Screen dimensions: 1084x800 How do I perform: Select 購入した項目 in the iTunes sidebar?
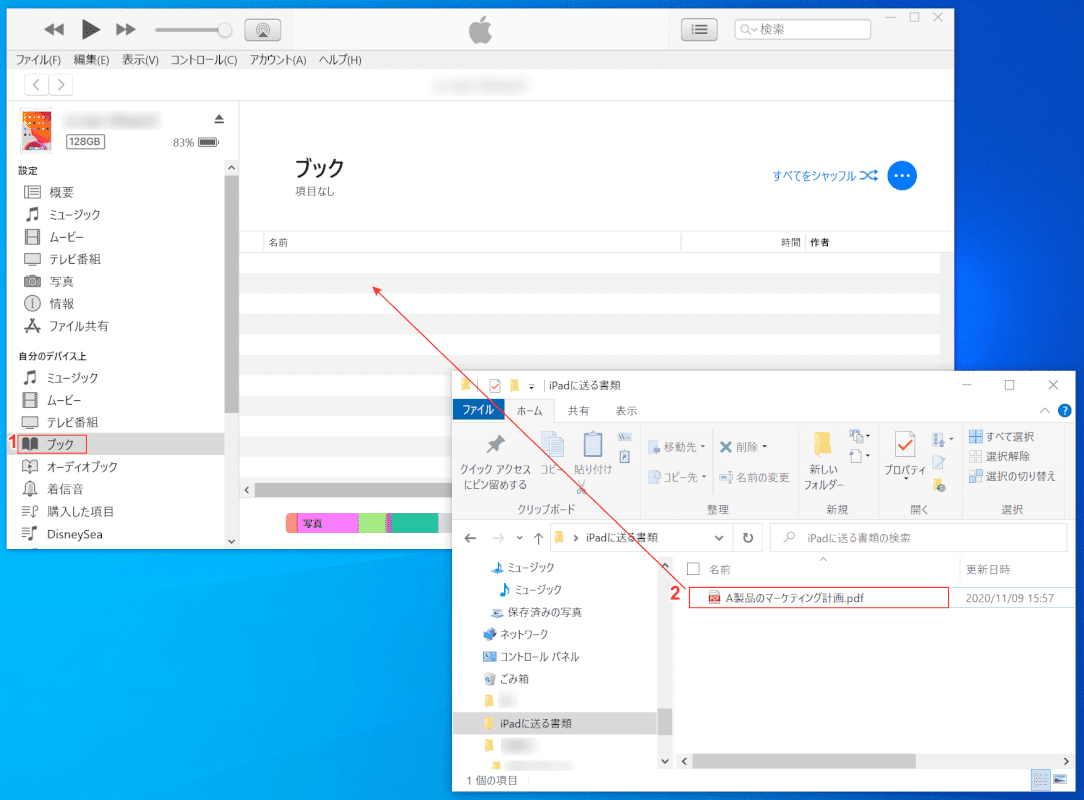[80, 511]
